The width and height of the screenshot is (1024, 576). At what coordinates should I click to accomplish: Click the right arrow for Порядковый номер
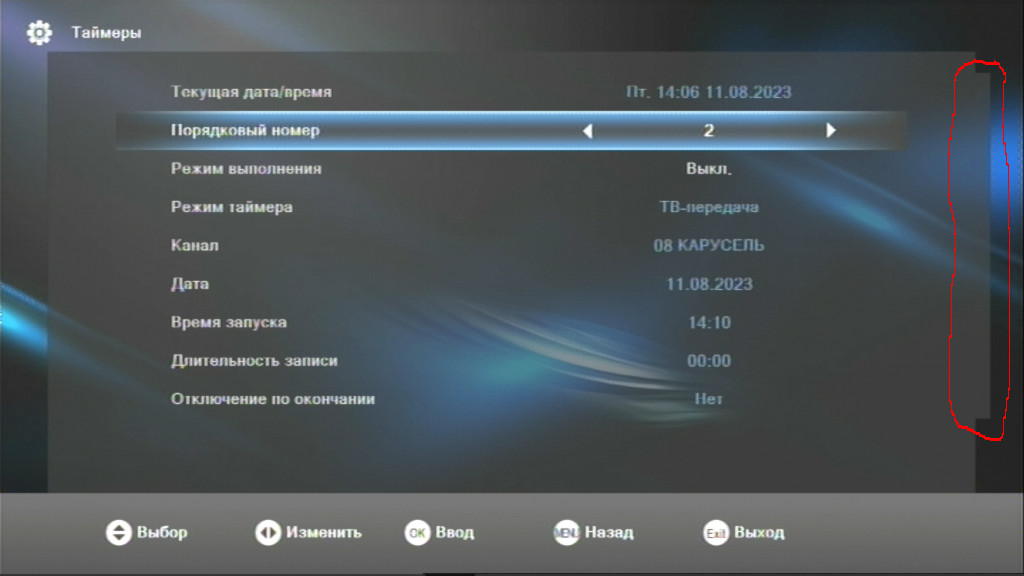pyautogui.click(x=831, y=130)
